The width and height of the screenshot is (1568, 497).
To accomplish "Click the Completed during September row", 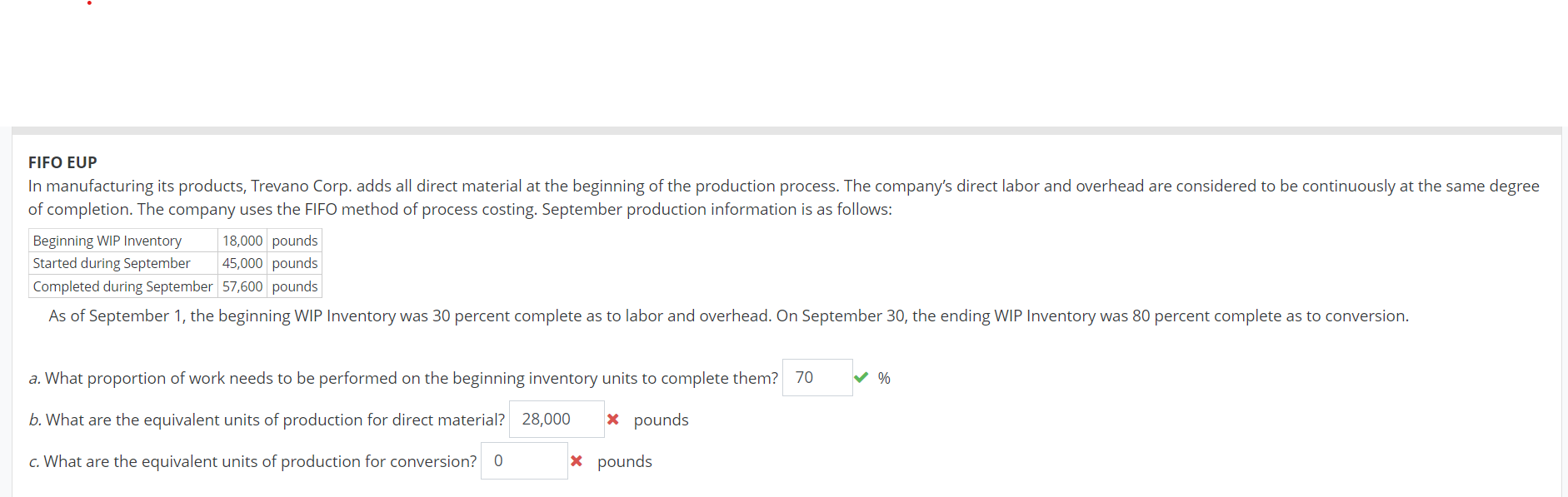I will coord(122,286).
